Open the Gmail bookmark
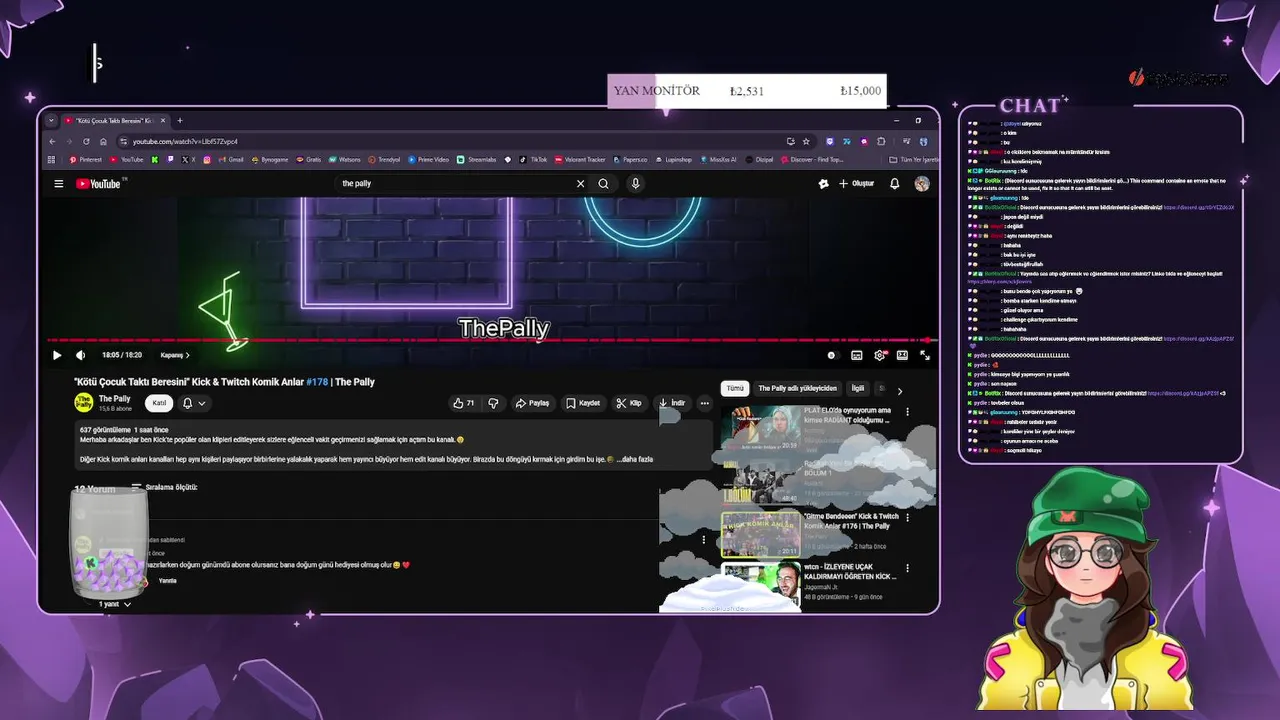The height and width of the screenshot is (720, 1280). point(231,159)
